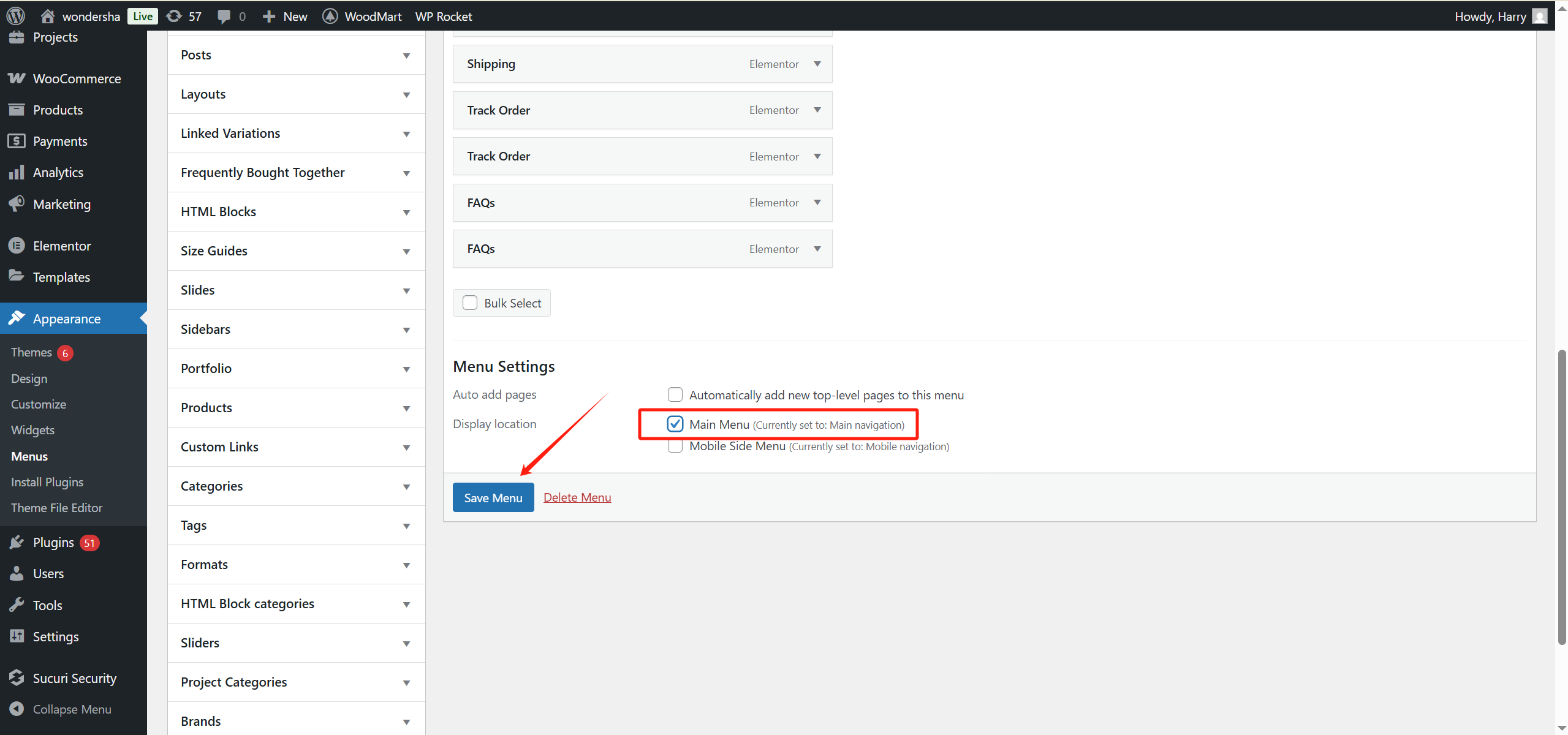
Task: Open the Widgets submenu item
Action: coord(32,430)
